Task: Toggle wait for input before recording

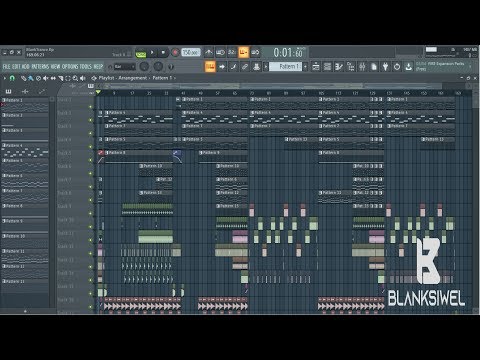Action: pos(220,52)
